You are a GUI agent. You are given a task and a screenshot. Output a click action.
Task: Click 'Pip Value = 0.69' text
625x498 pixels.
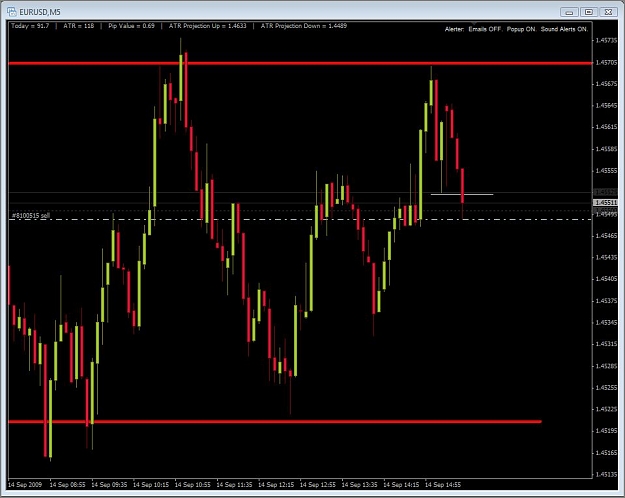click(x=131, y=26)
